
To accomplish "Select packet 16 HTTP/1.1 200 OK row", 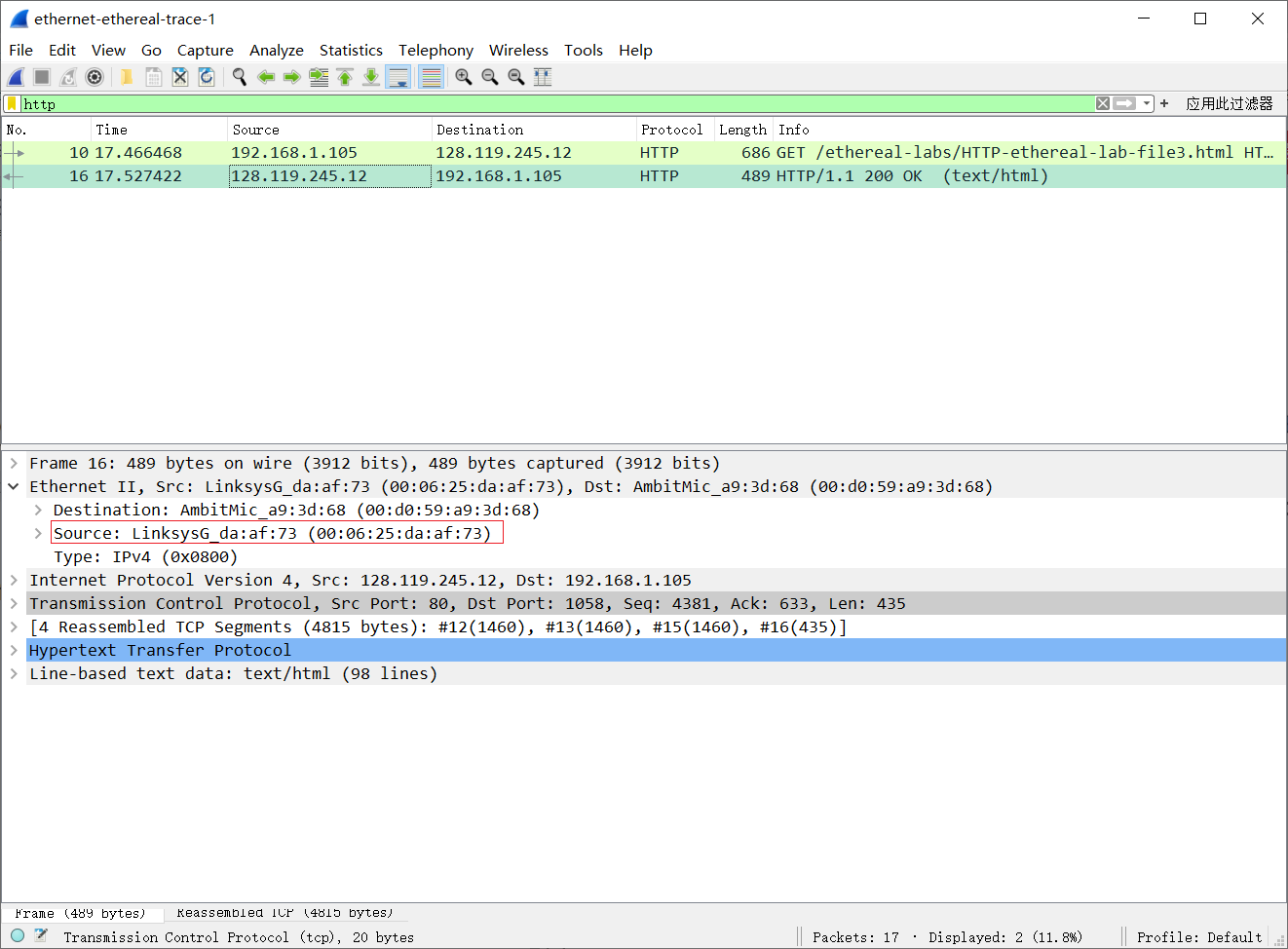I will [644, 175].
